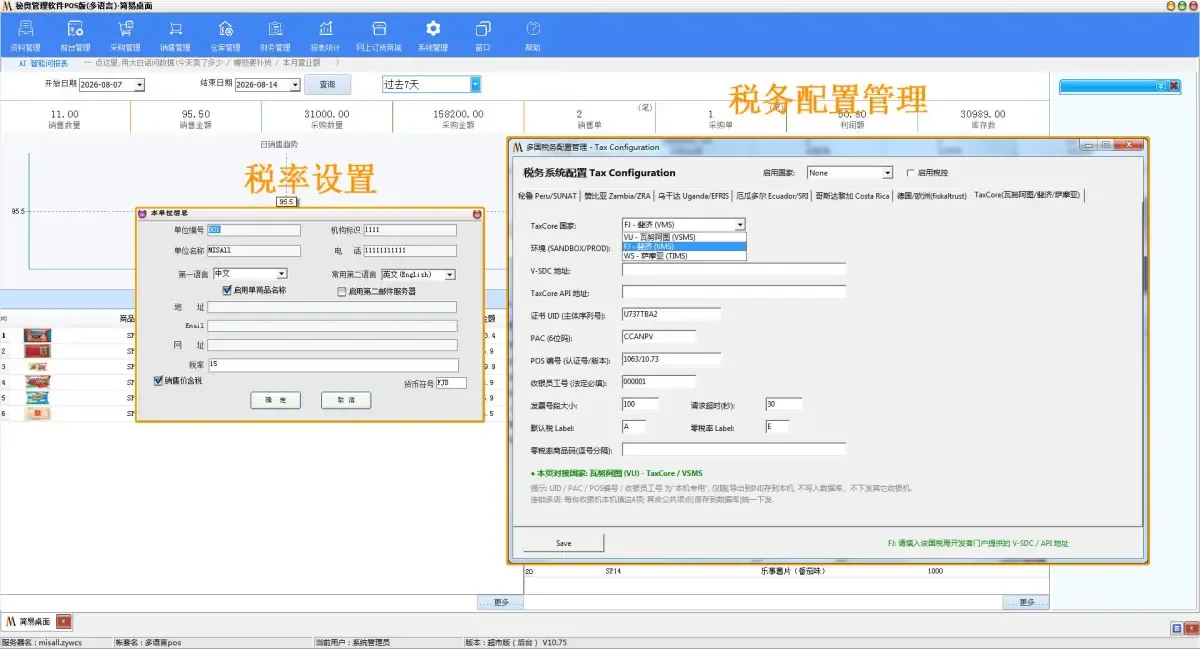Screen dimensions: 1200x649
Task: Click the right 更多... link below inventory list
Action: coord(1026,602)
